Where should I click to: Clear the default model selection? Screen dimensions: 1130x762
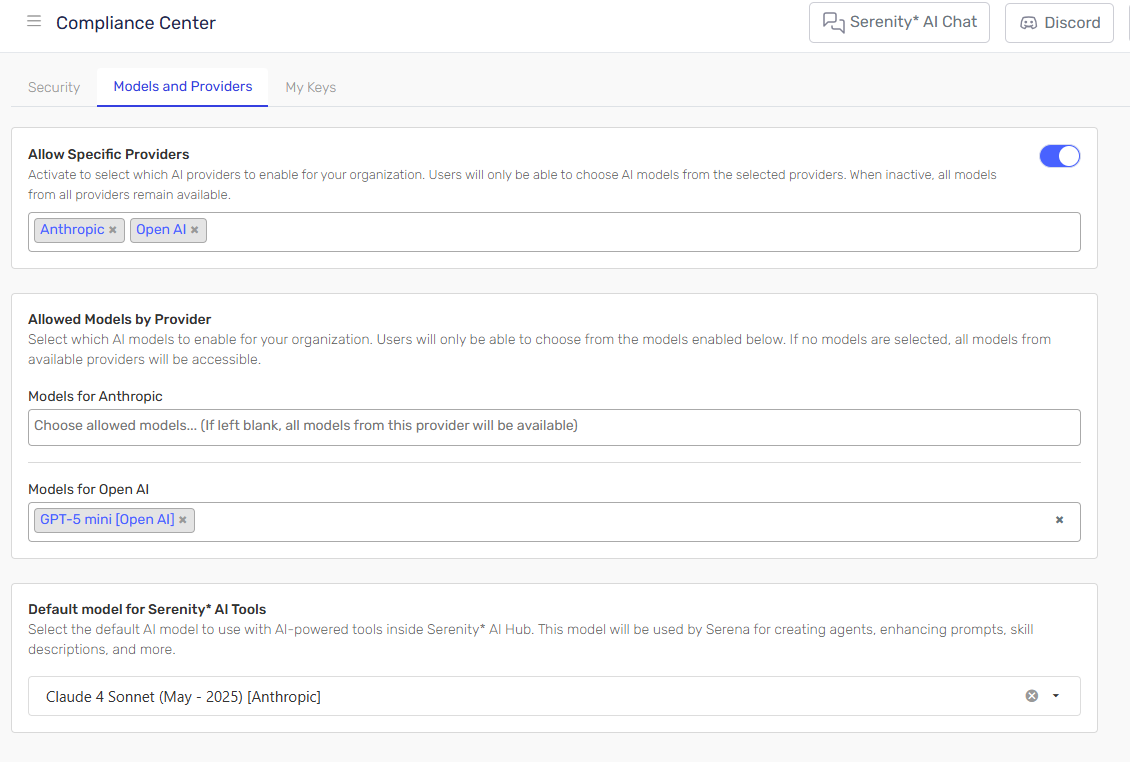click(1032, 696)
